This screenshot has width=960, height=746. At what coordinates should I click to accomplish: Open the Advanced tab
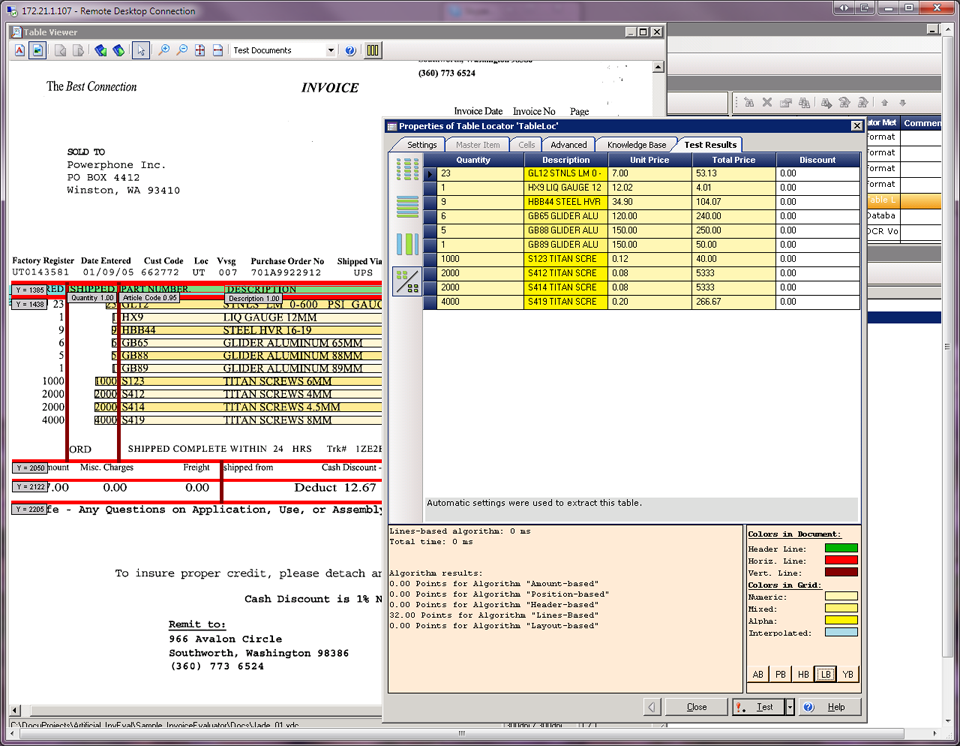(x=568, y=143)
